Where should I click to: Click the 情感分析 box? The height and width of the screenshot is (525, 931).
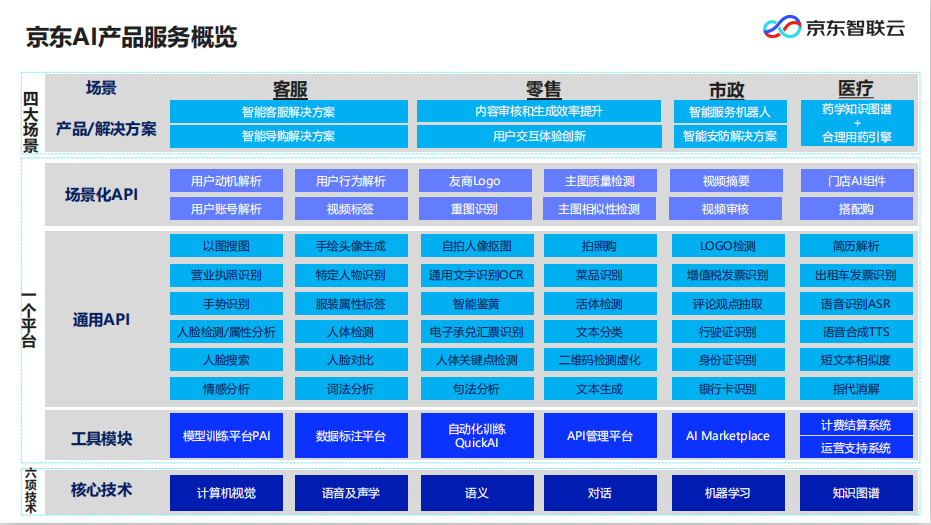click(226, 388)
